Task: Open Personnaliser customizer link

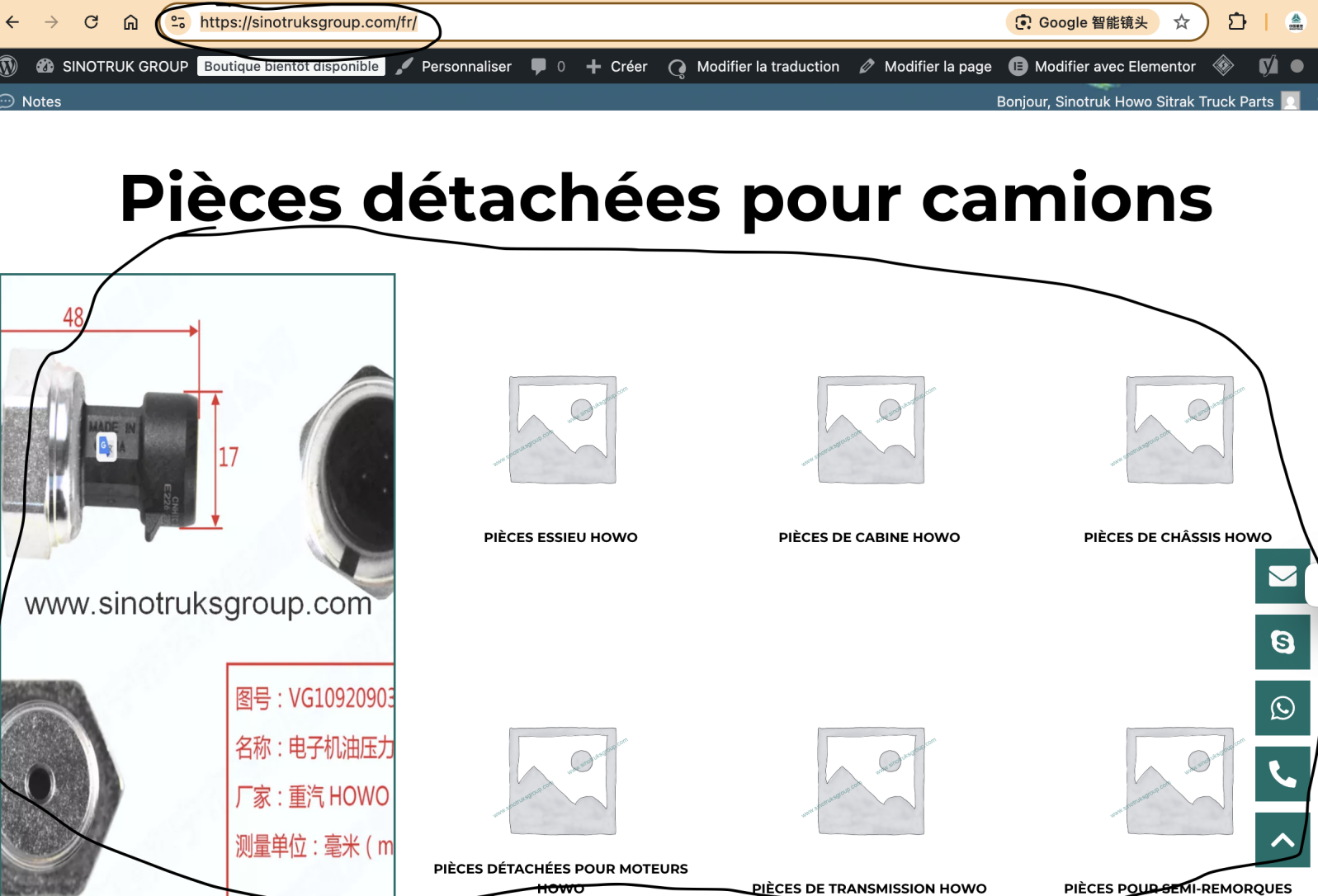Action: click(454, 66)
